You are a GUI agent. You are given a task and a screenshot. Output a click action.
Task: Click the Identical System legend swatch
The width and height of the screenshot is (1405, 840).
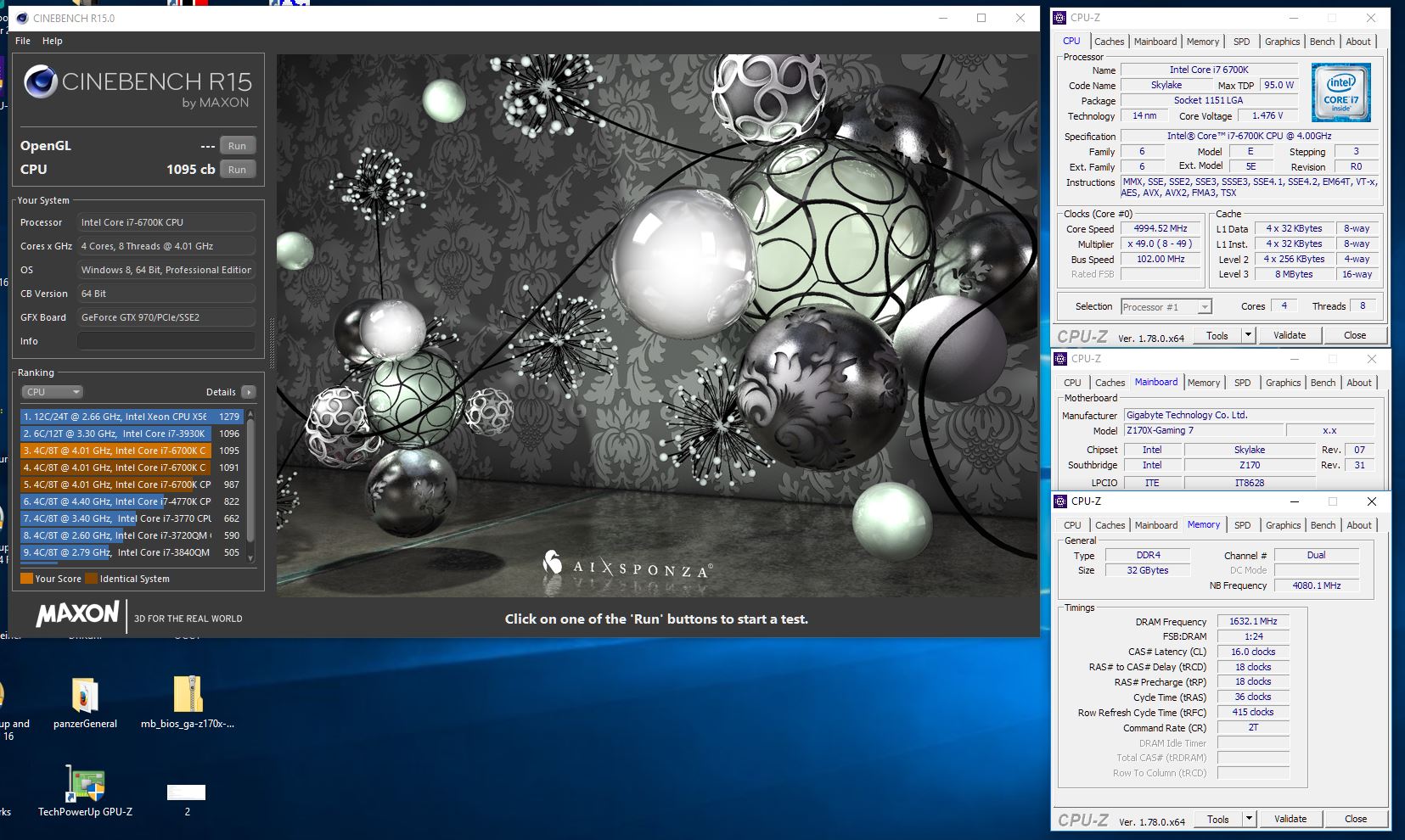91,579
